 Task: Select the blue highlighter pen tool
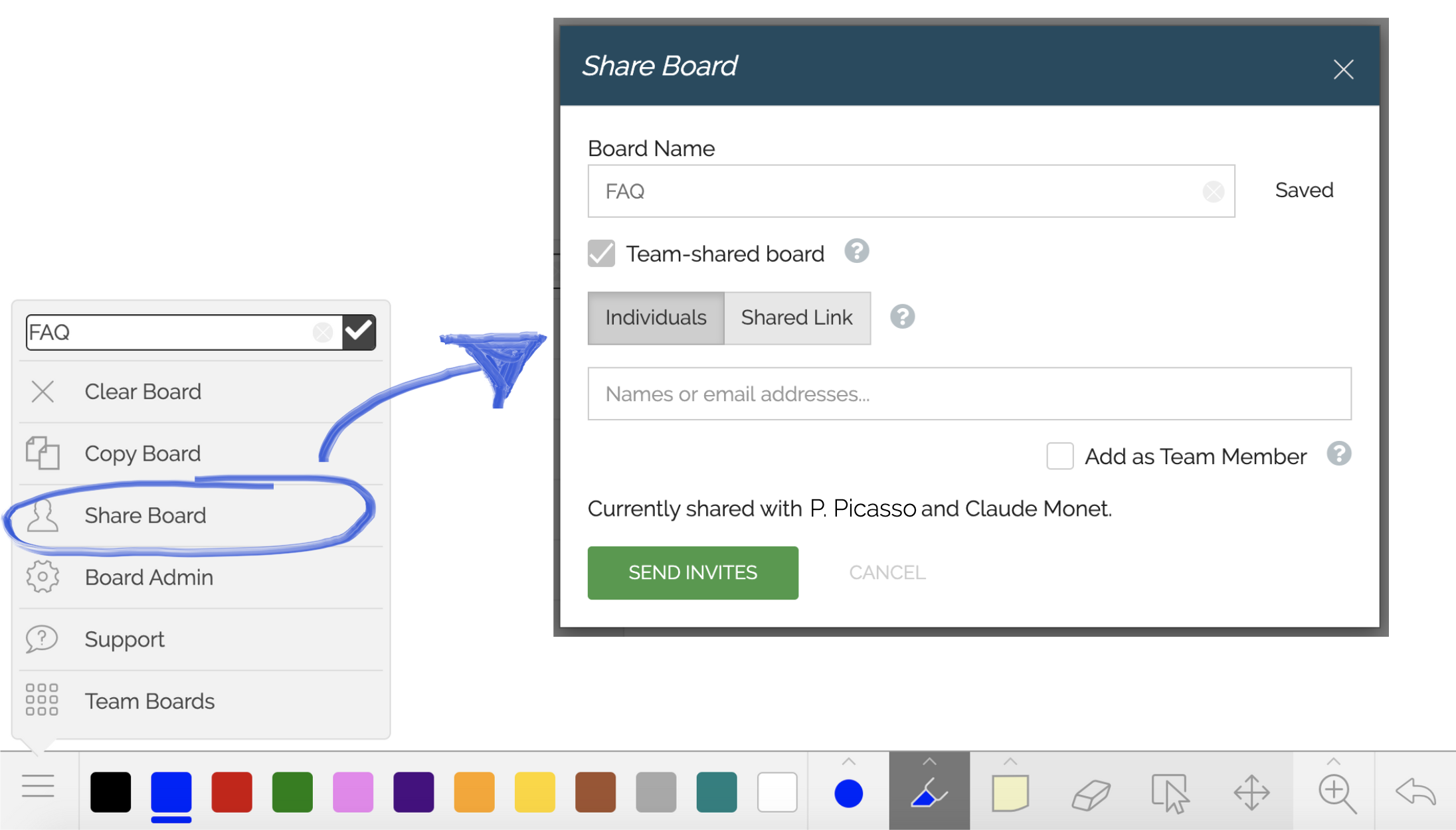pos(929,793)
